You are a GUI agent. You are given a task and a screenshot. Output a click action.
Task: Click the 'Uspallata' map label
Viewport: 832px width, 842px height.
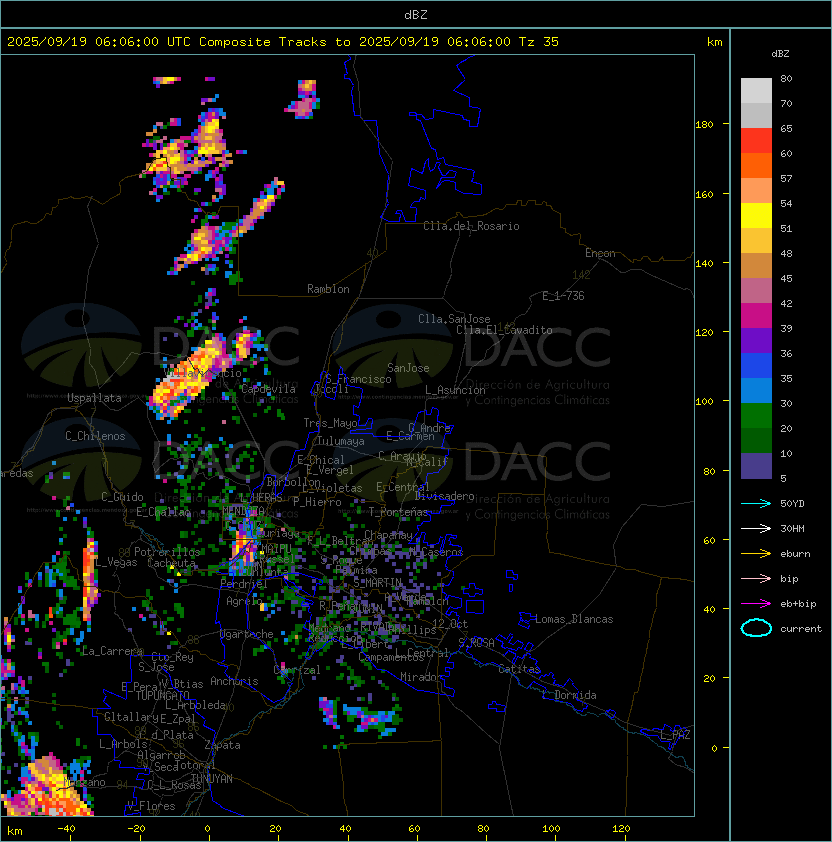[94, 398]
